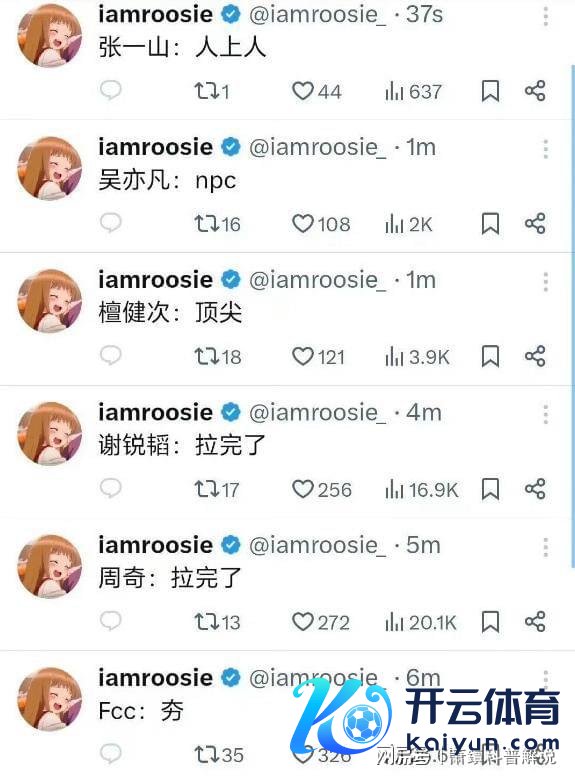View analytics showing 16.9K views
Screen dimensions: 575x776
click(422, 490)
